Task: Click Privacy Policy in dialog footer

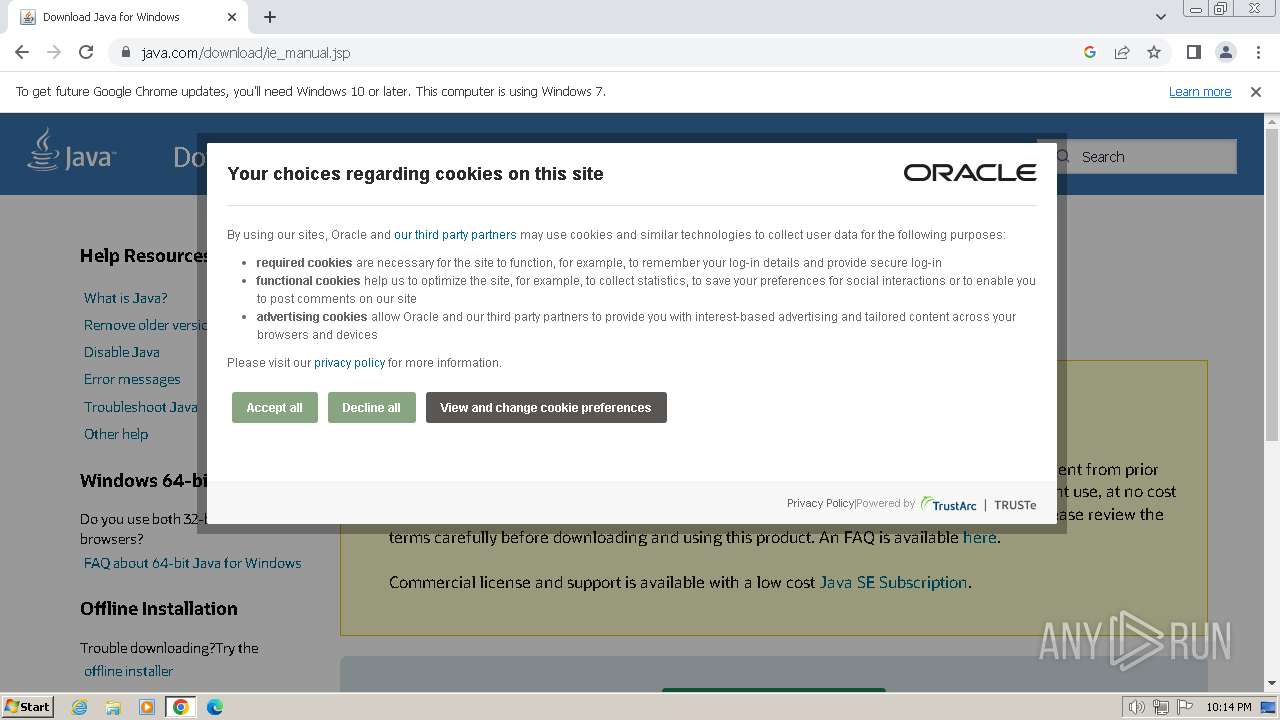Action: click(820, 504)
